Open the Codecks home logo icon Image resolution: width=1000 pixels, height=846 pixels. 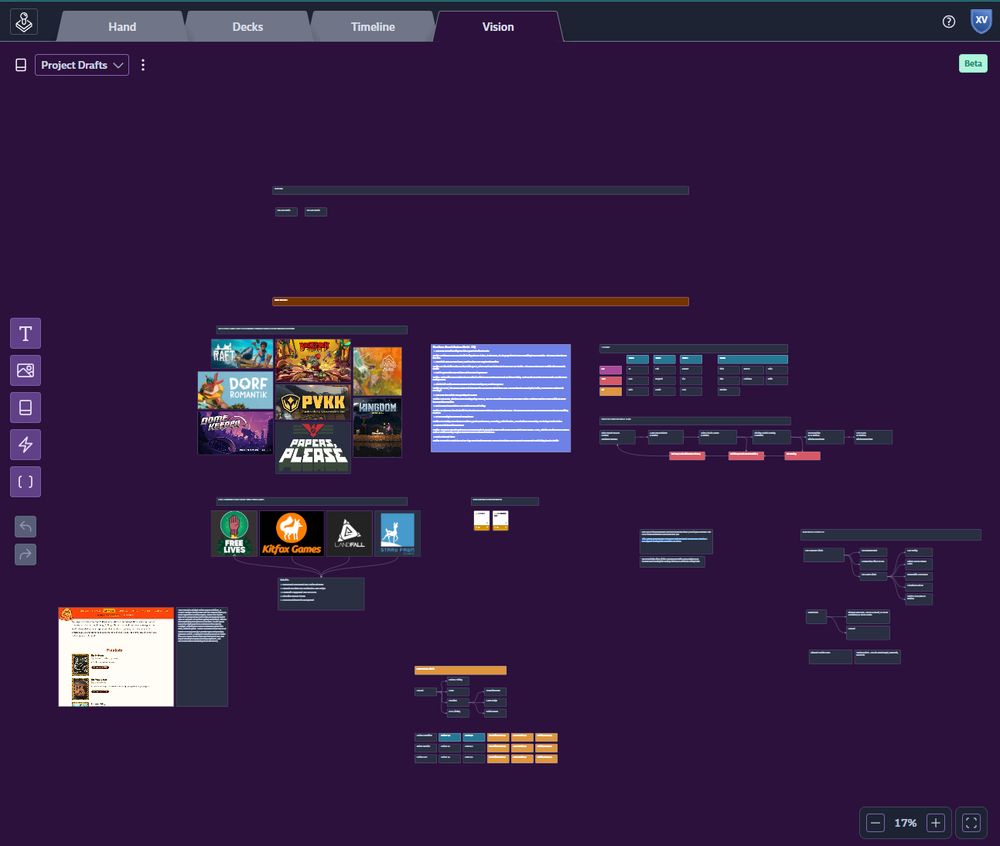click(24, 22)
